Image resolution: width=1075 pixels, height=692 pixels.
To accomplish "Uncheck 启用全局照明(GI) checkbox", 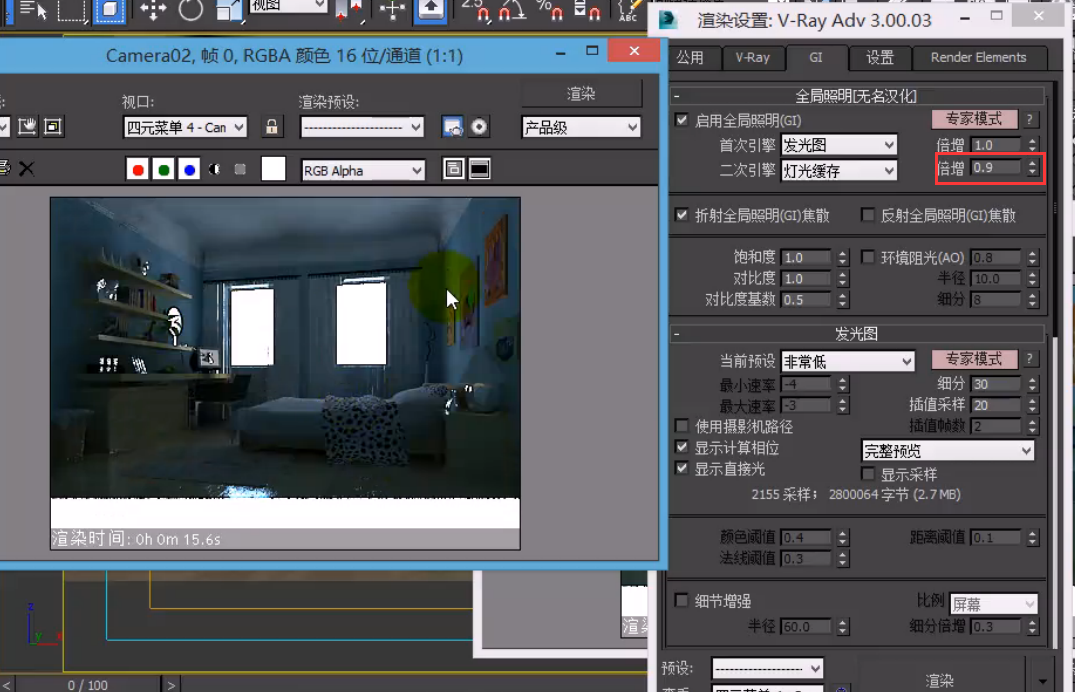I will pyautogui.click(x=681, y=120).
